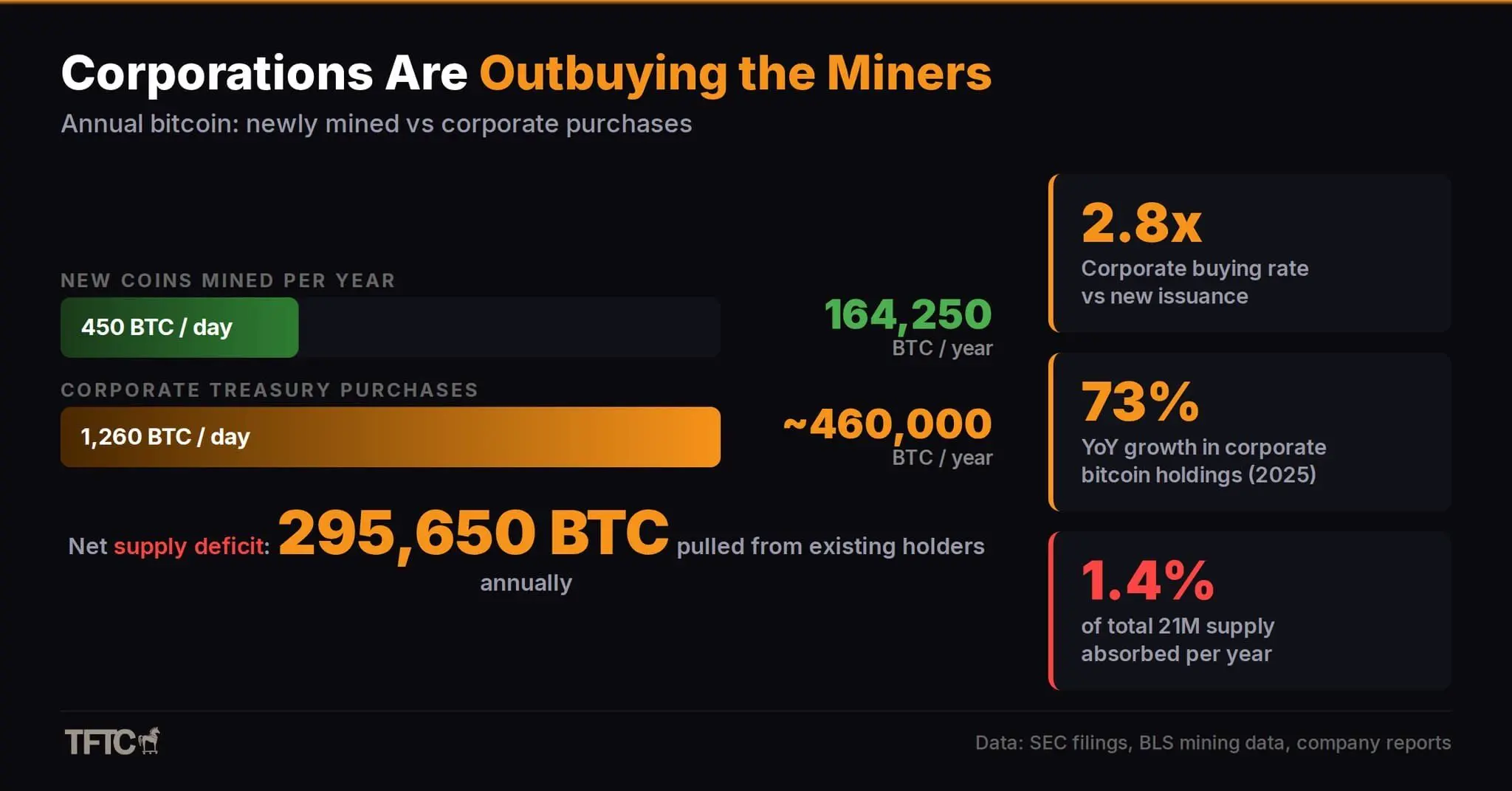This screenshot has width=1512, height=791.
Task: Click the 'Corporate Treasury Purchases' label
Action: point(269,390)
